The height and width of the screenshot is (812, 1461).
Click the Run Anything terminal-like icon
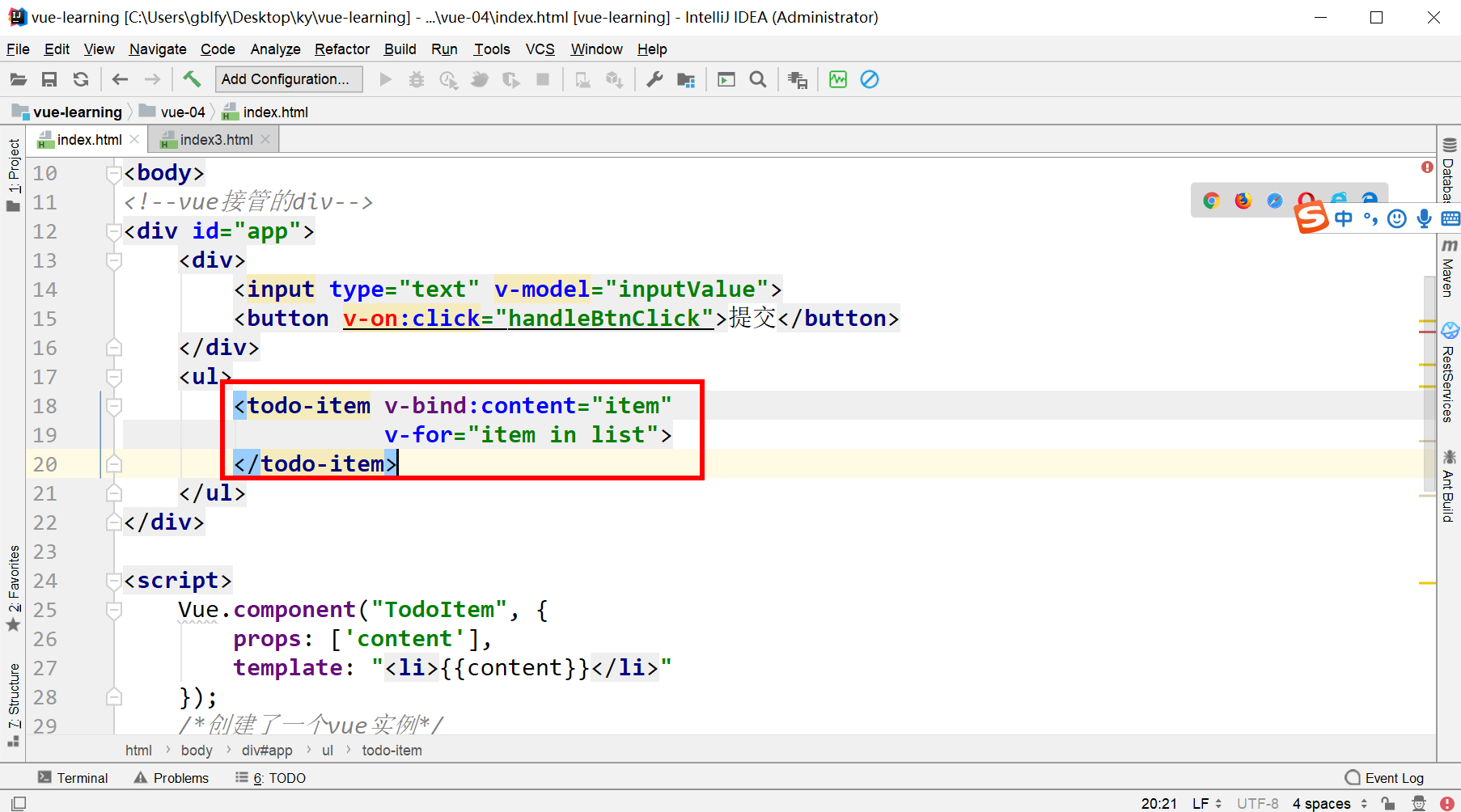click(x=726, y=79)
